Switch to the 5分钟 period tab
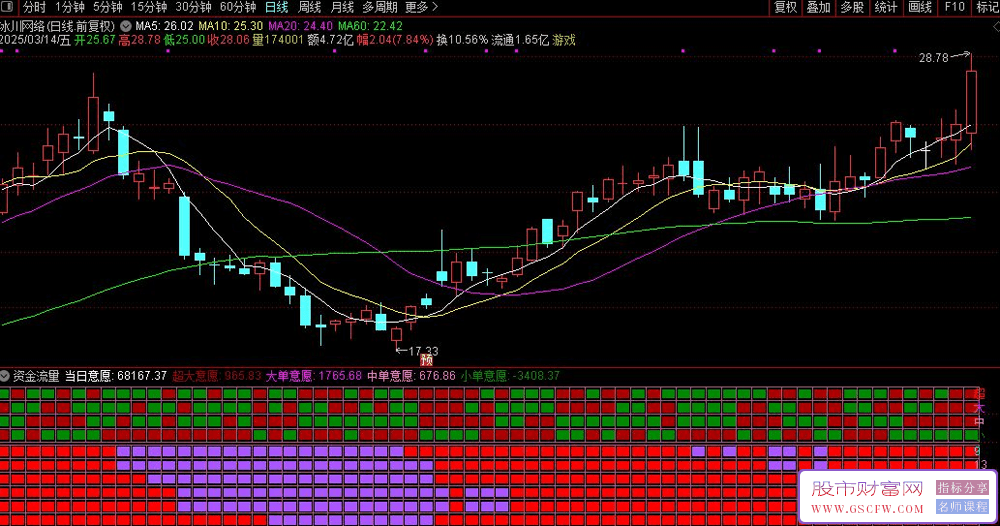Viewport: 1000px width, 526px height. tap(108, 7)
